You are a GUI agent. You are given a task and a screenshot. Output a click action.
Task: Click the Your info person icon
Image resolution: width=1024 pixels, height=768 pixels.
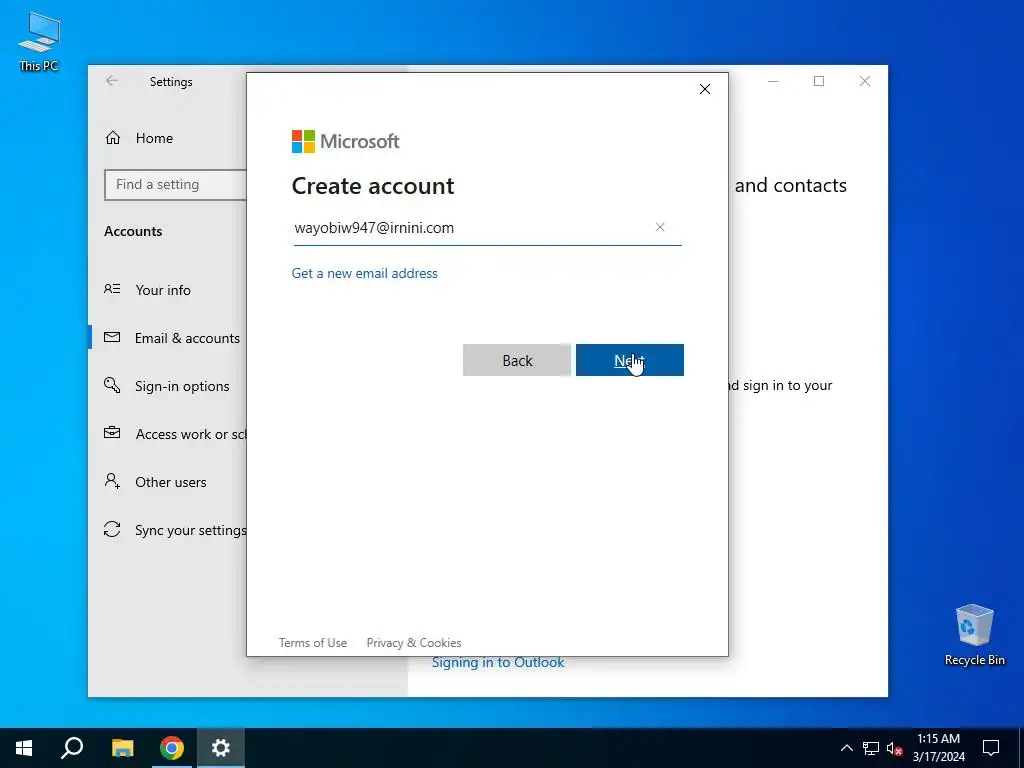coord(112,289)
